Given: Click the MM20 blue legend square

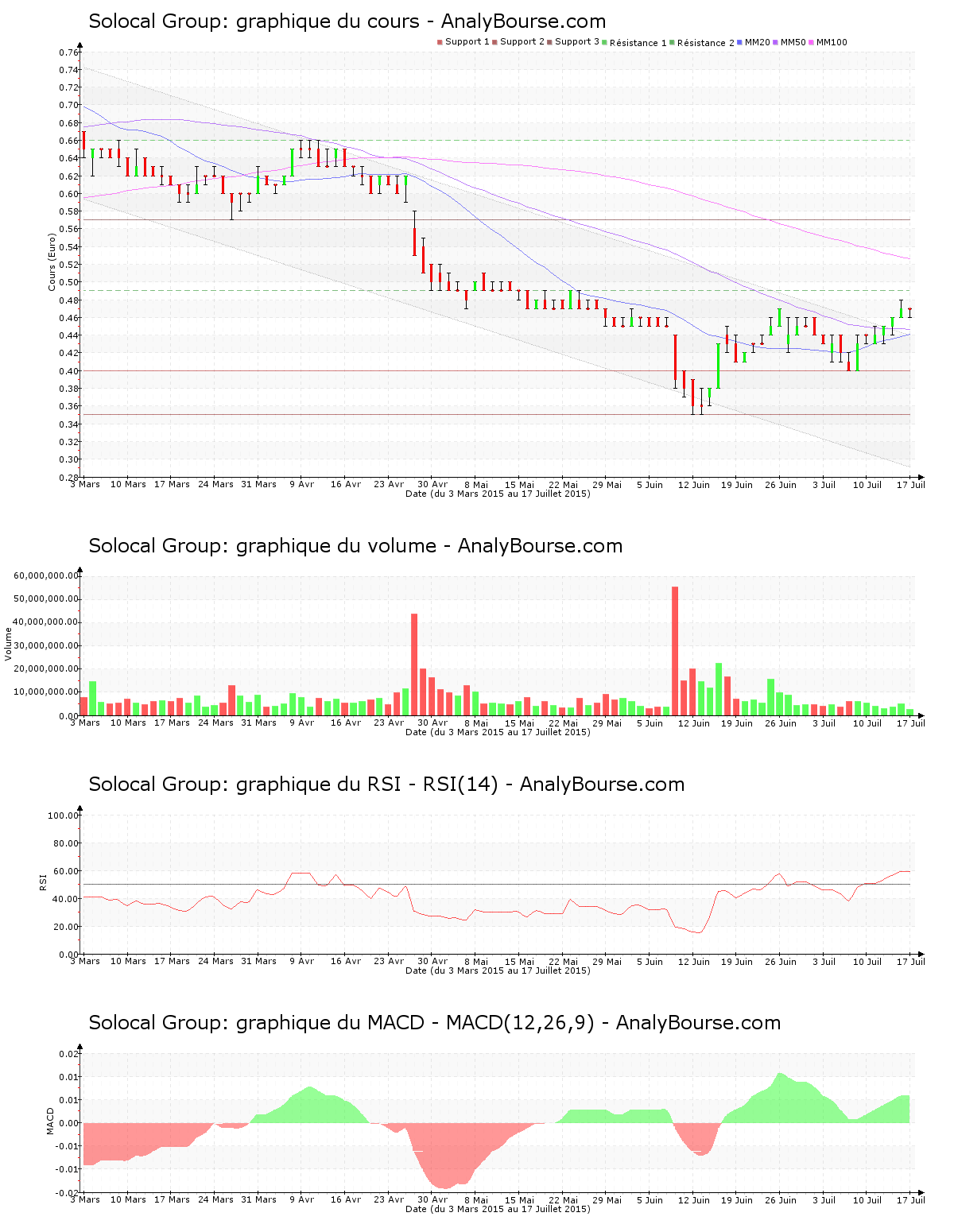Looking at the screenshot, I should pos(740,42).
